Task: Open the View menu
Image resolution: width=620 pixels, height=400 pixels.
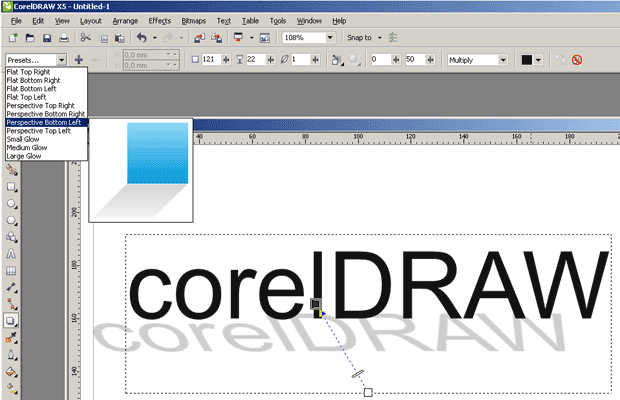Action: [62, 21]
